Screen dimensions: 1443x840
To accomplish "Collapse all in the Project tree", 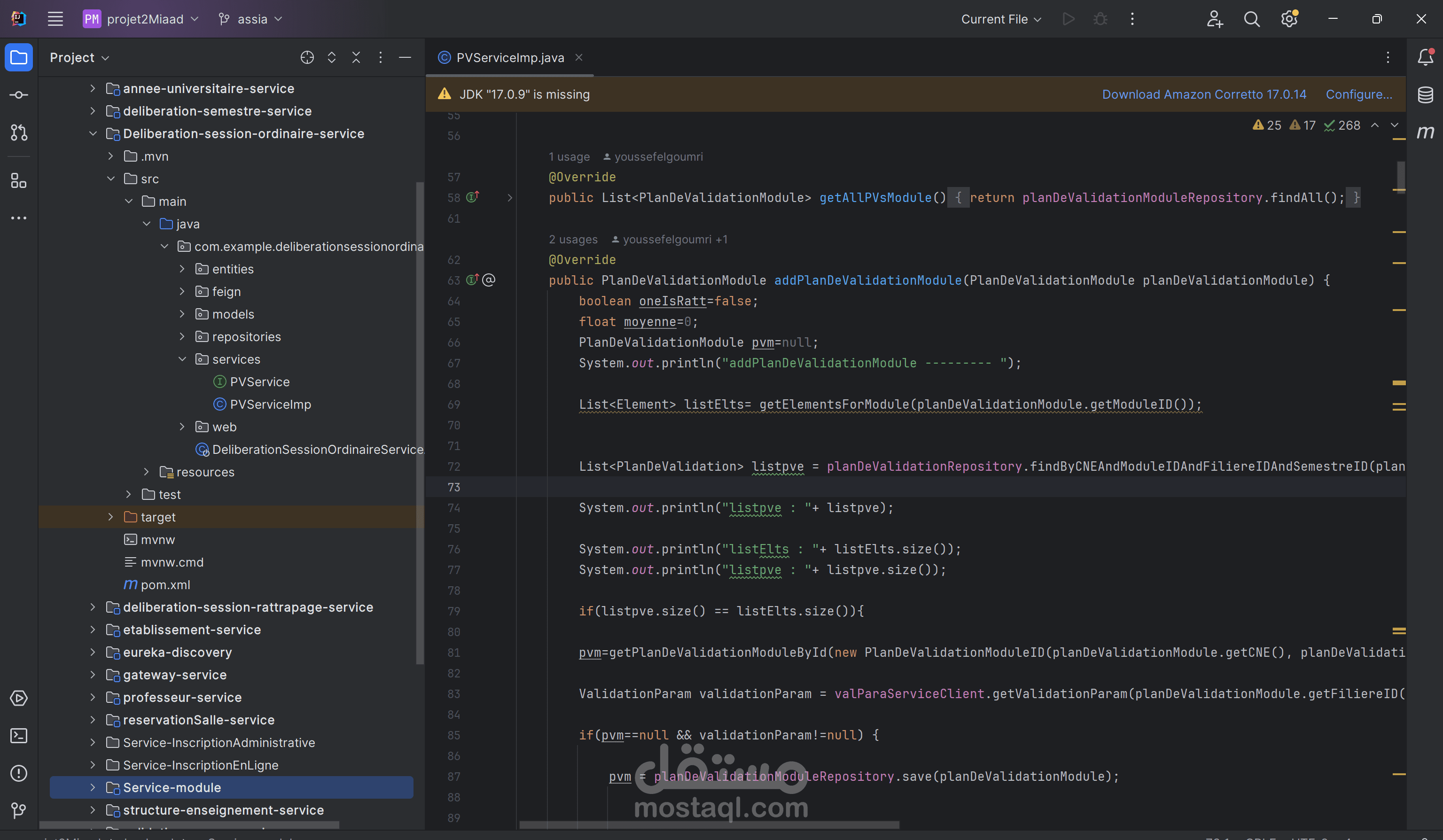I will point(356,57).
